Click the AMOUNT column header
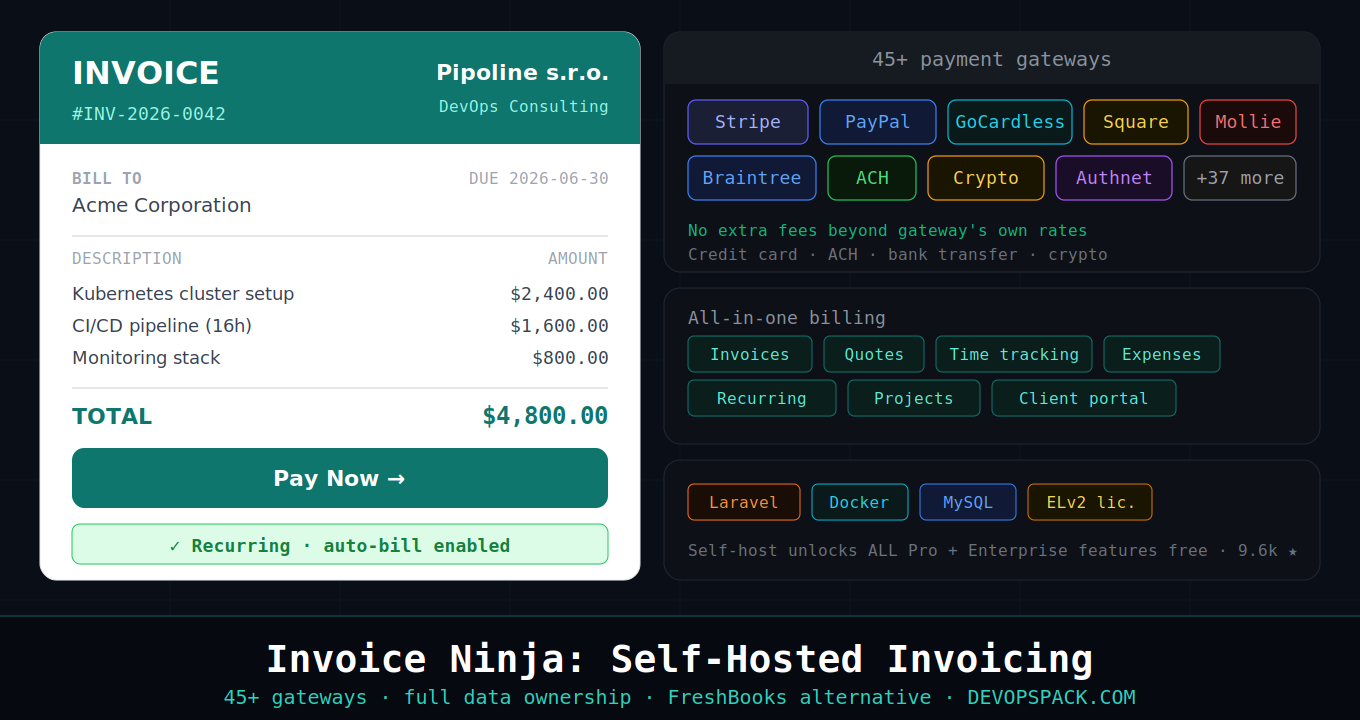 (x=577, y=259)
